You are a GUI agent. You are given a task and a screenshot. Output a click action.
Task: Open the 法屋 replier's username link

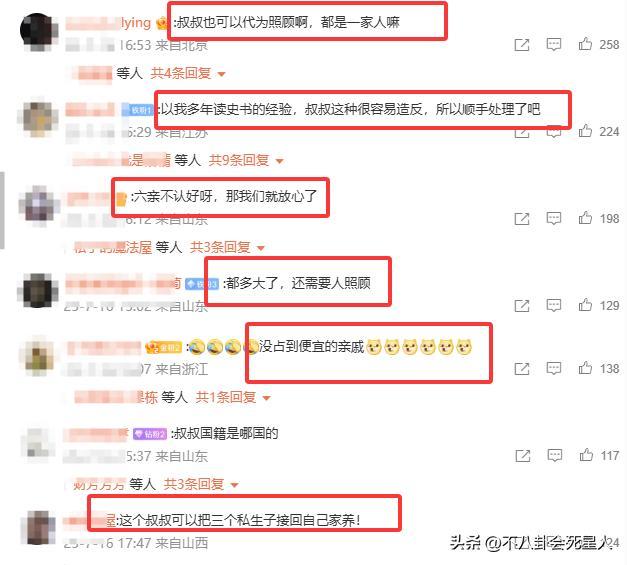pos(112,248)
